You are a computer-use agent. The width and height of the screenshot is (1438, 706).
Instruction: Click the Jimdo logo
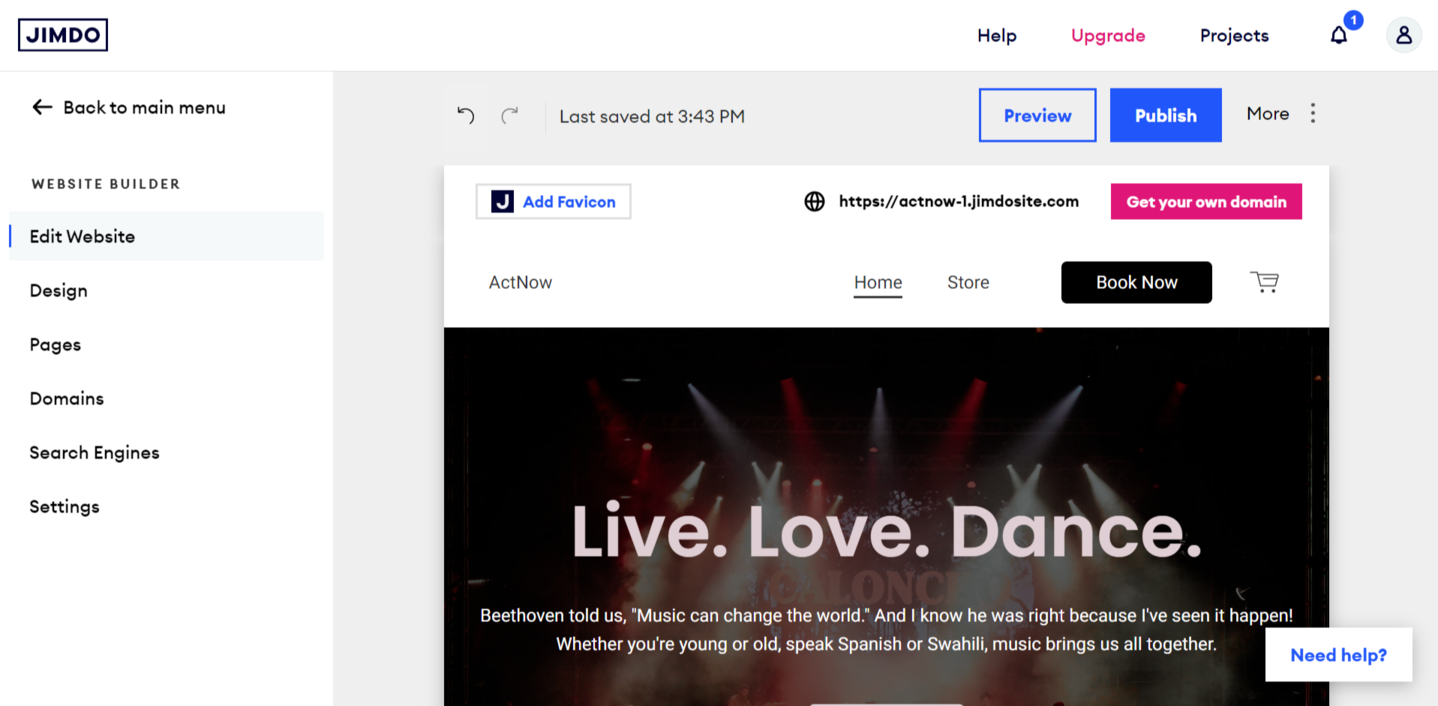point(63,35)
